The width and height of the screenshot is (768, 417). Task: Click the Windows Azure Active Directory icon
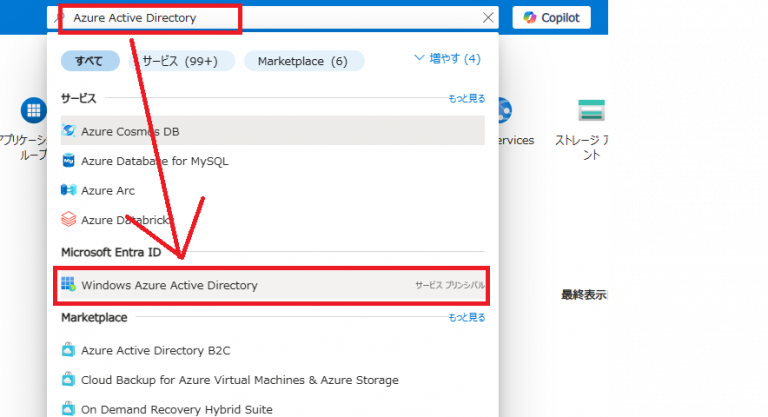pyautogui.click(x=69, y=285)
